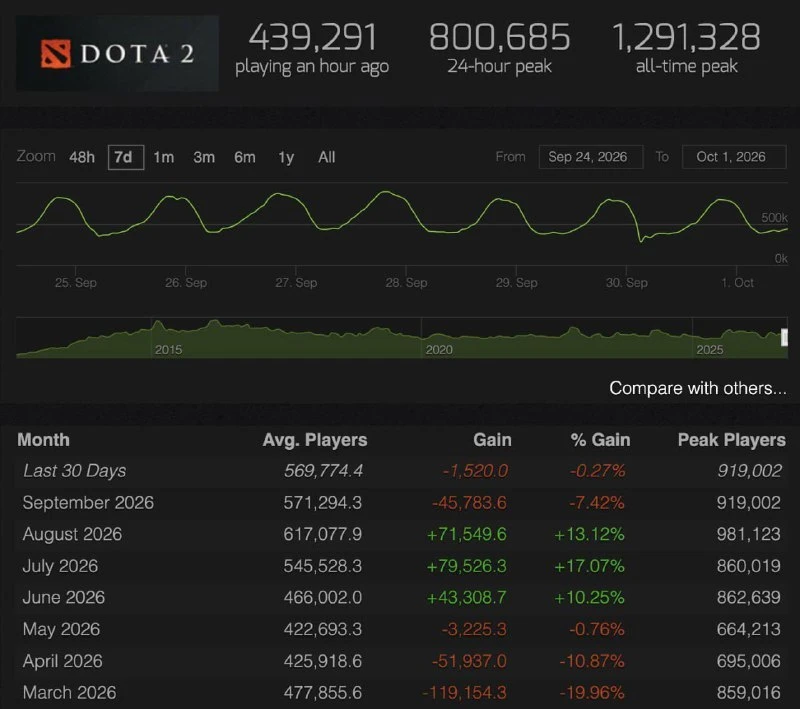Switch chart zoom to 6m
The height and width of the screenshot is (709, 800).
point(245,157)
